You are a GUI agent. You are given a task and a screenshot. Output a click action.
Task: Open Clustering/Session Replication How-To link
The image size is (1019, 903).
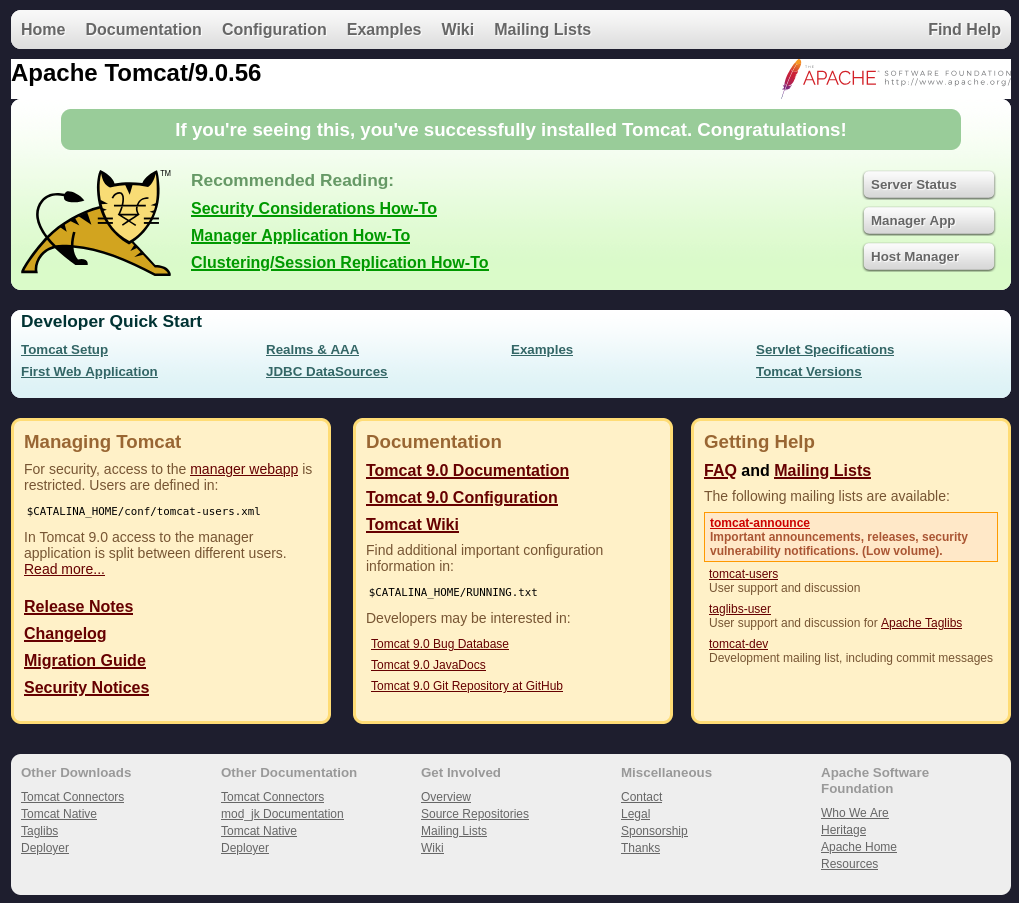point(340,262)
